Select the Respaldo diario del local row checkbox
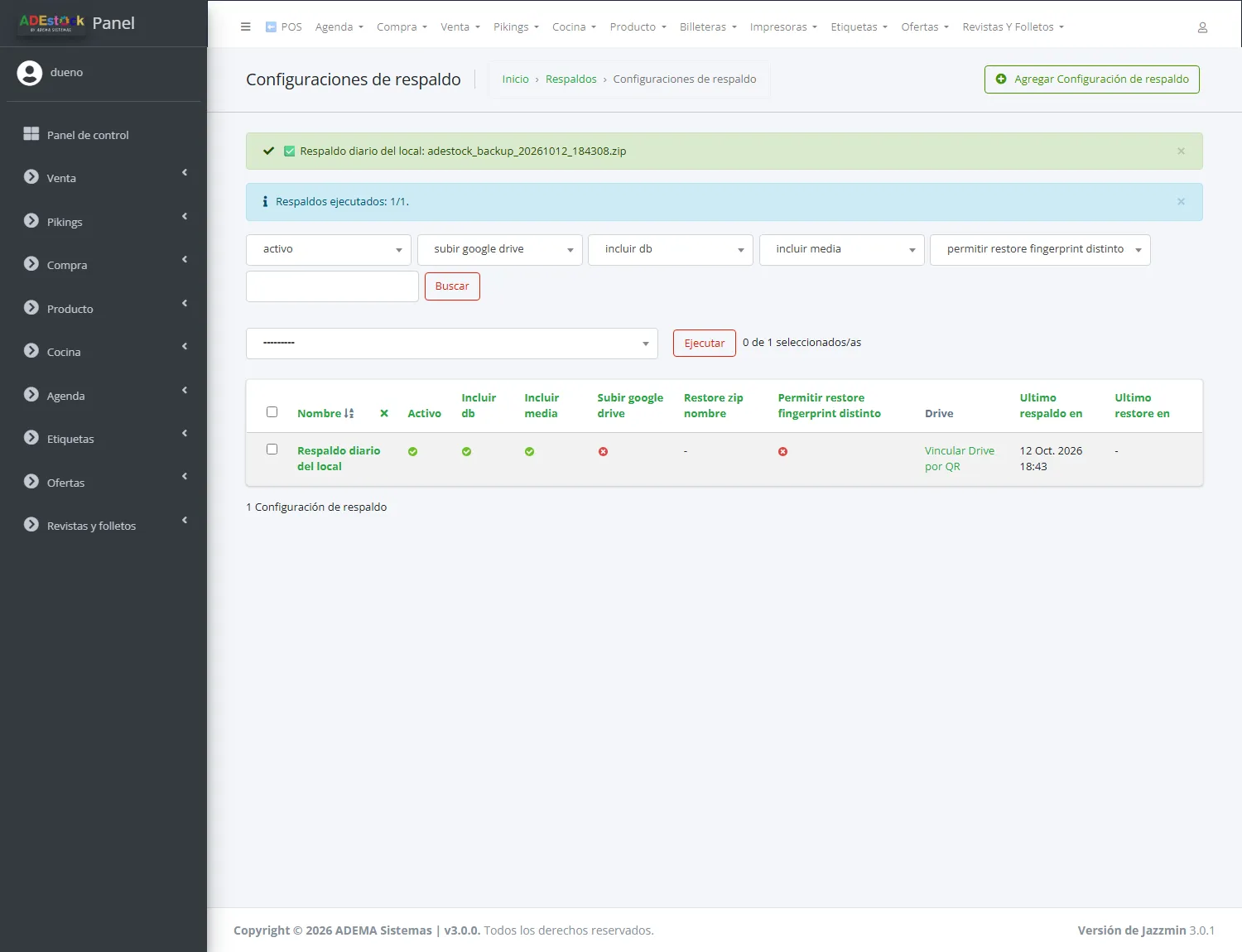1242x952 pixels. [272, 450]
